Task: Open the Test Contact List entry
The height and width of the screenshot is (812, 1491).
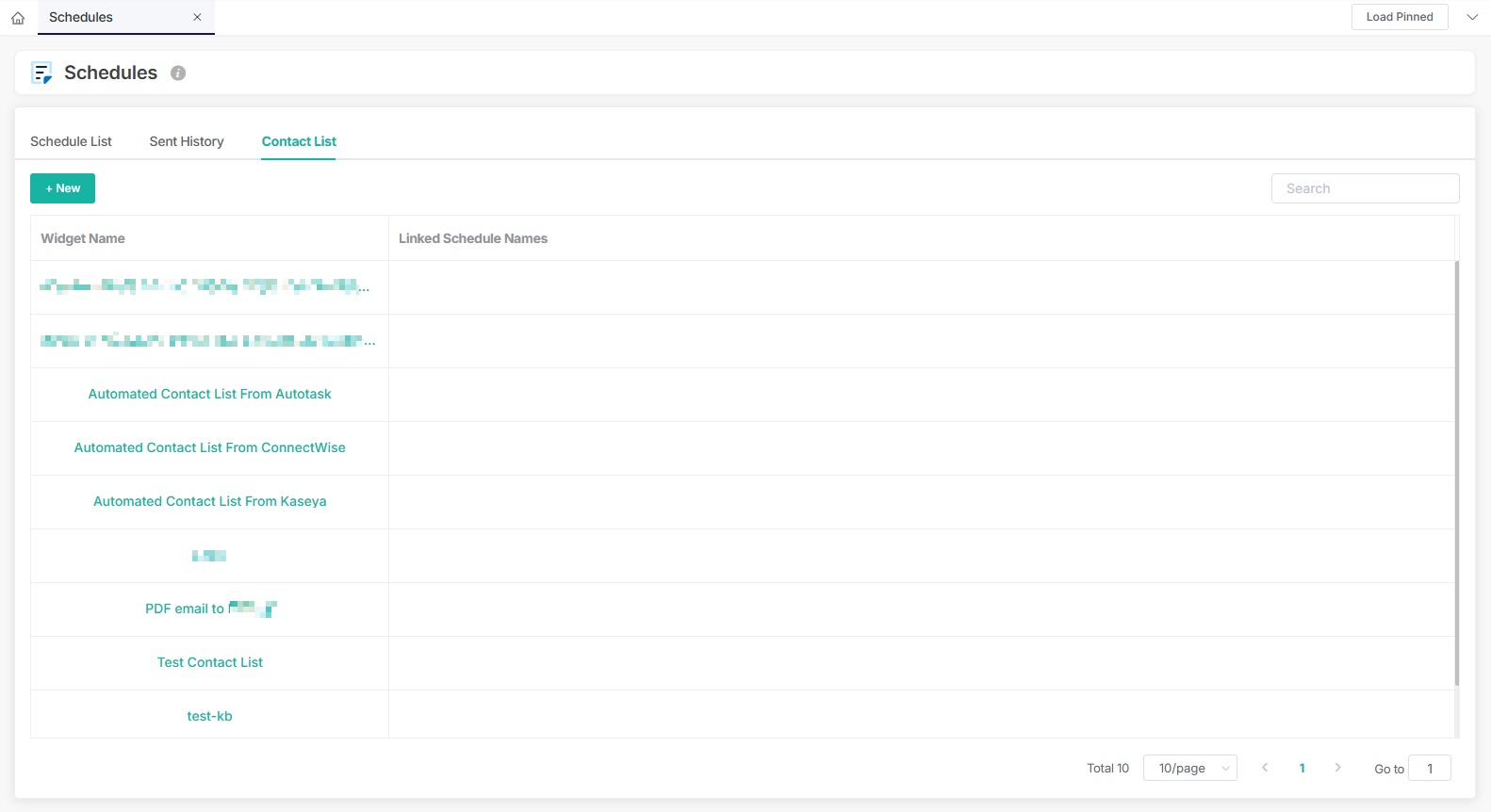Action: (x=209, y=662)
